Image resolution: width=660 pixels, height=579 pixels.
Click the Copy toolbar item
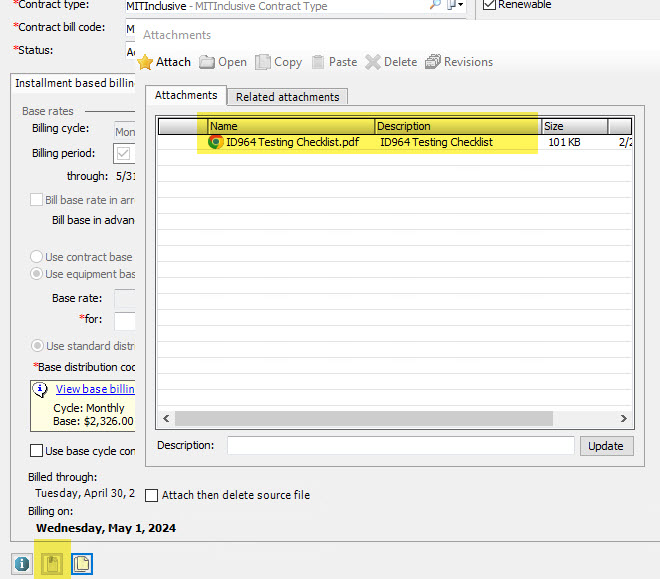(x=279, y=62)
